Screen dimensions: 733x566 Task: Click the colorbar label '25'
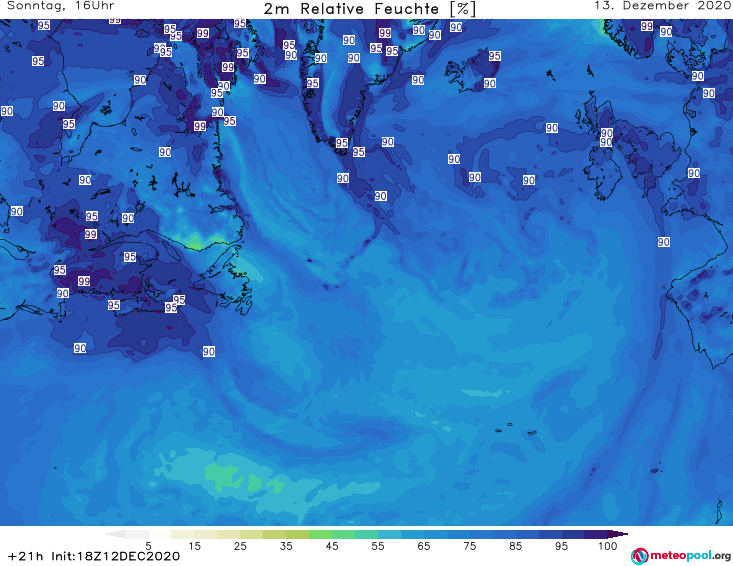click(240, 546)
